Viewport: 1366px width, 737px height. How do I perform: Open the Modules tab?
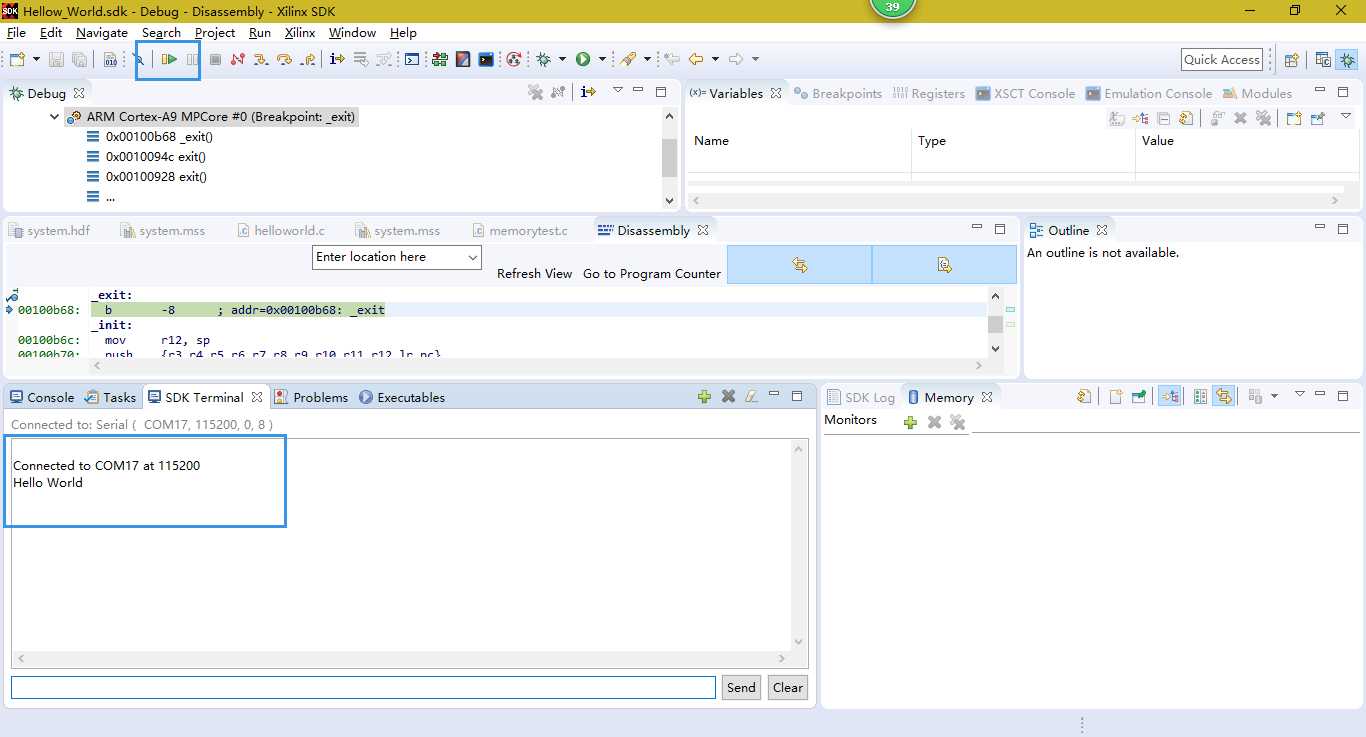click(1257, 93)
